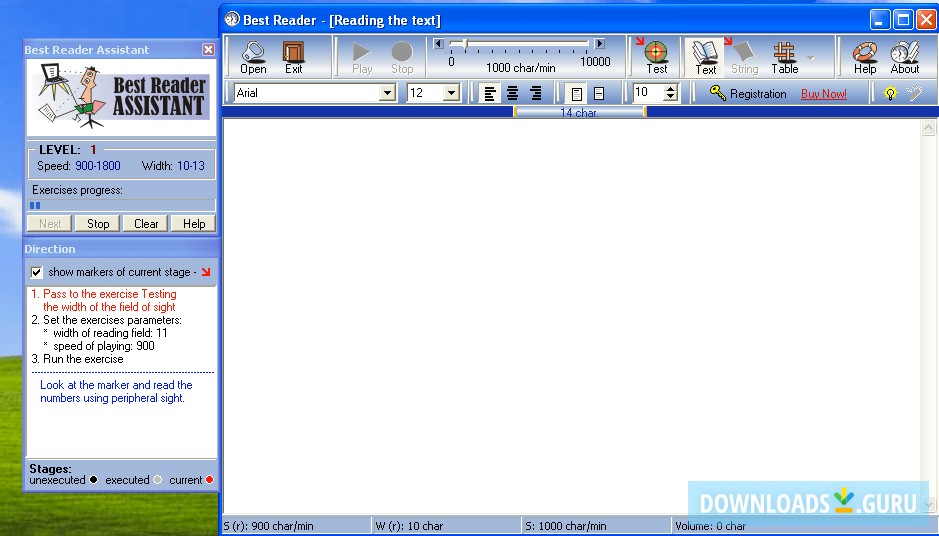Click Help in the Assistant panel

(193, 223)
